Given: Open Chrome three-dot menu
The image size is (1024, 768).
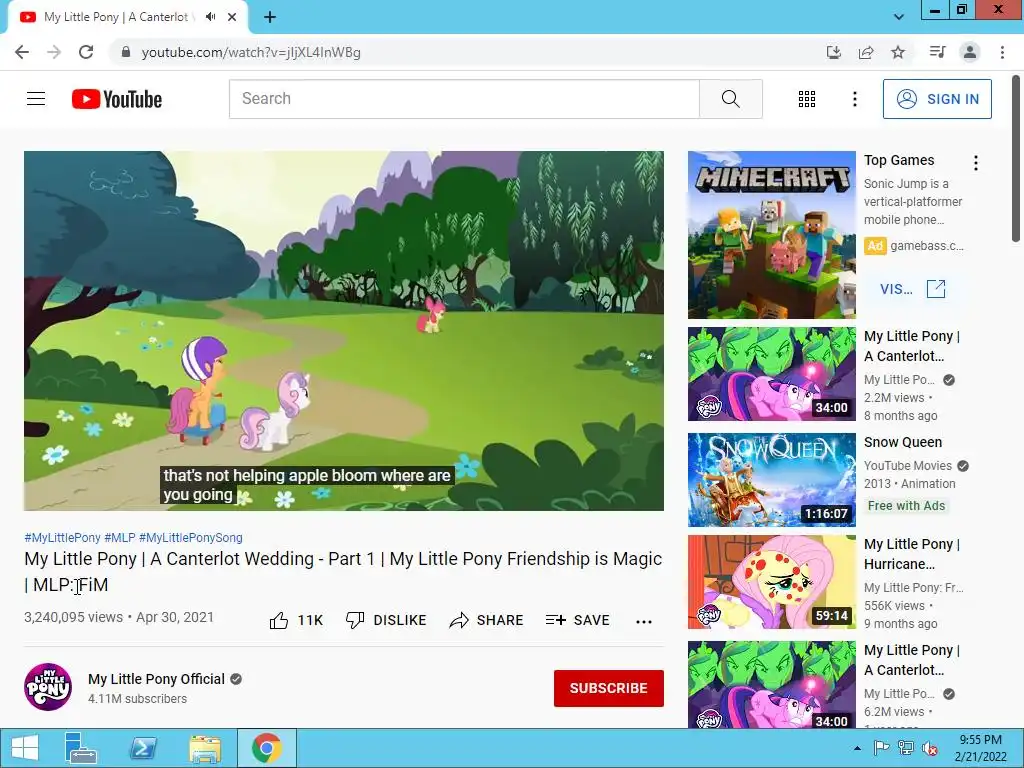Looking at the screenshot, I should 1002,52.
